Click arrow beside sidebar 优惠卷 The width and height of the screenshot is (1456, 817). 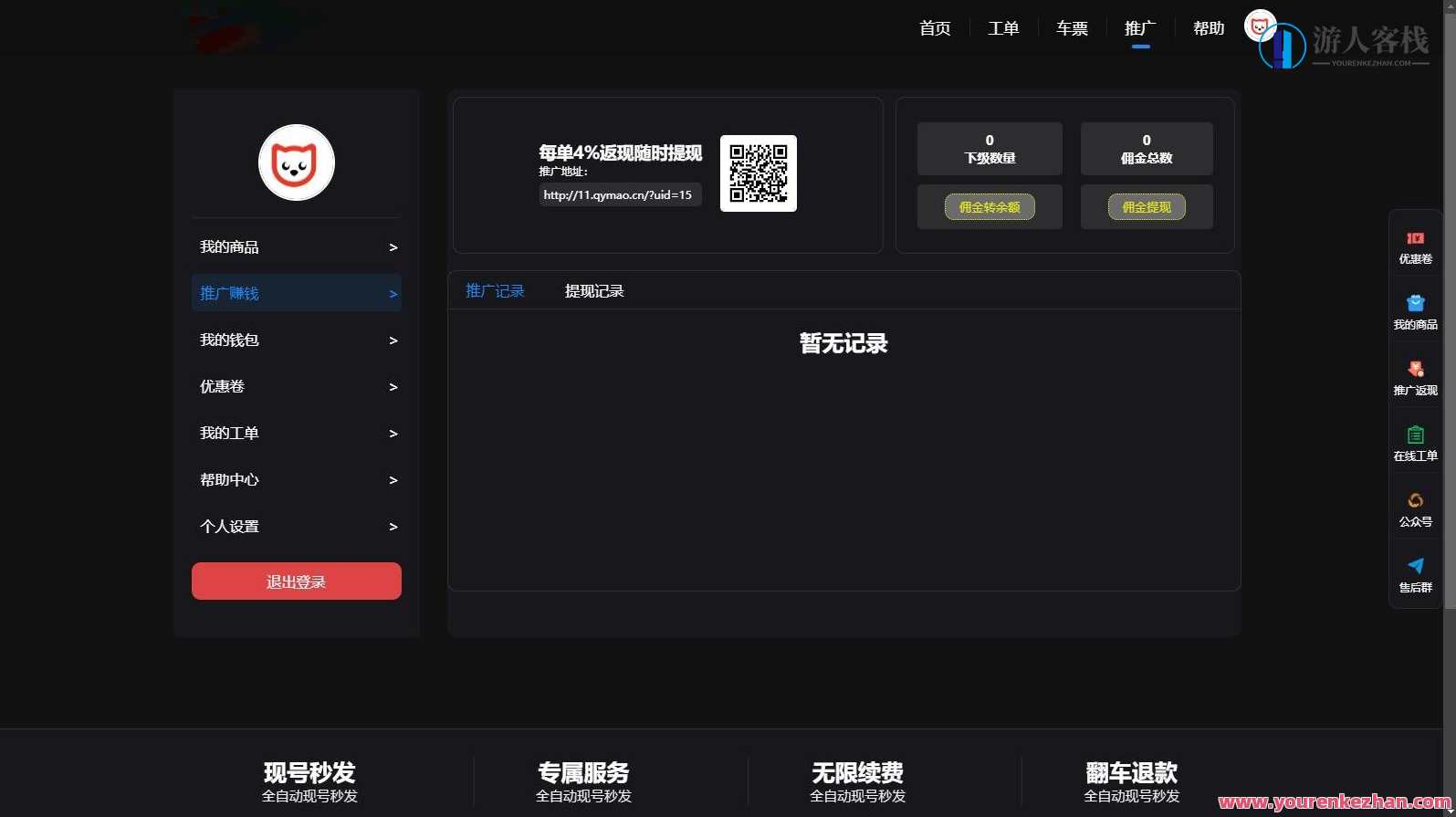pyautogui.click(x=393, y=387)
